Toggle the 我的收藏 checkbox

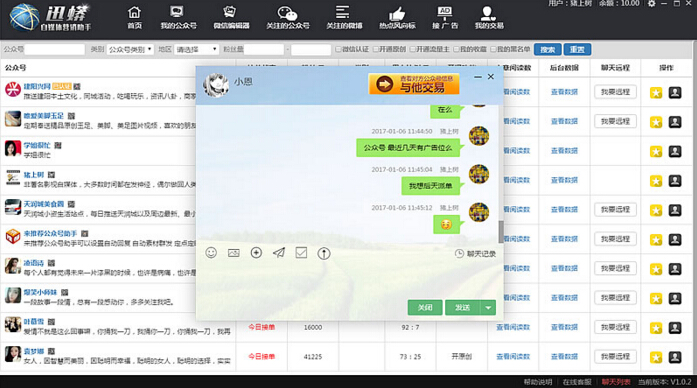tap(457, 49)
